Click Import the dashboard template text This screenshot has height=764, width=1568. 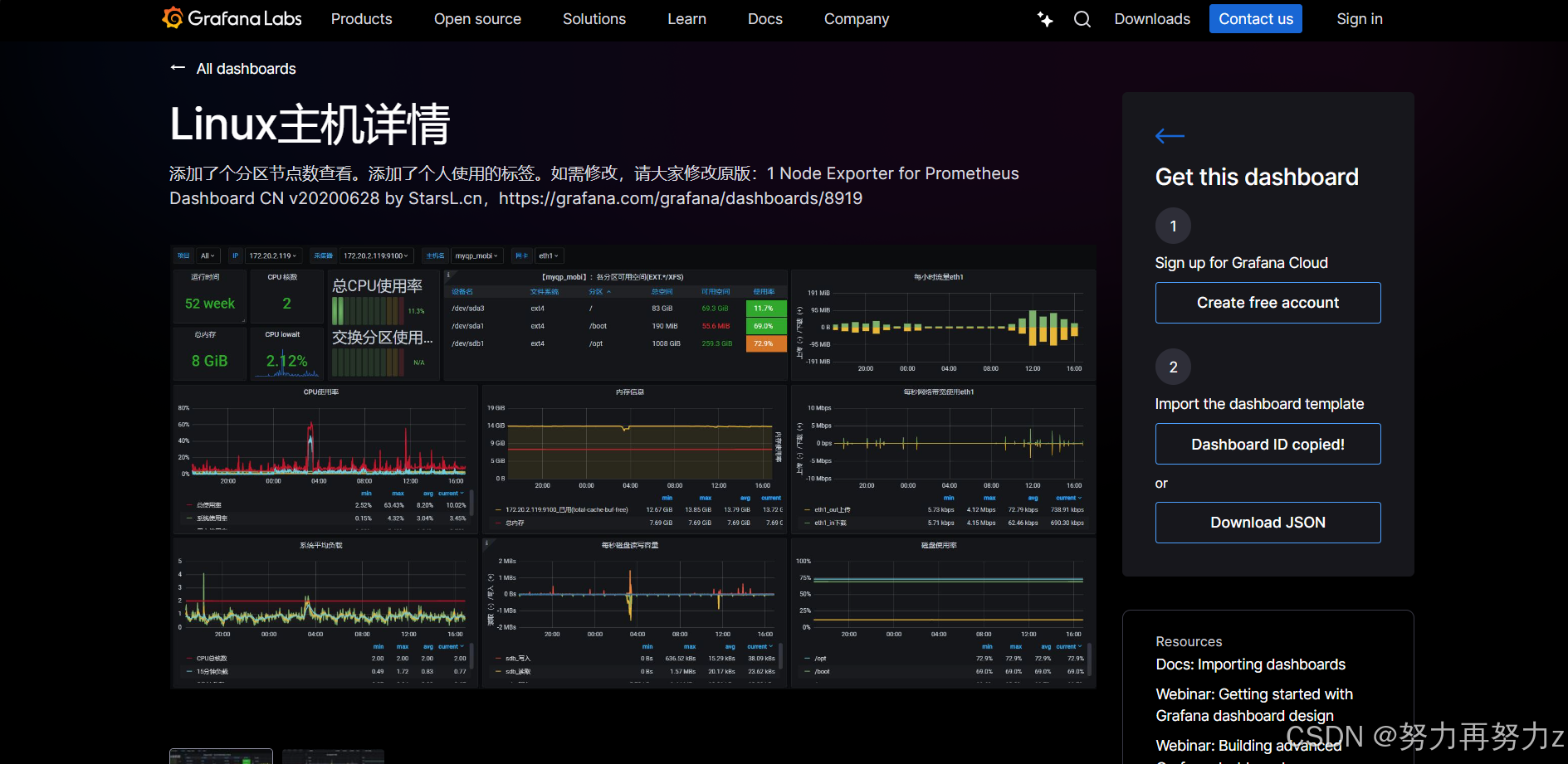pos(1259,404)
